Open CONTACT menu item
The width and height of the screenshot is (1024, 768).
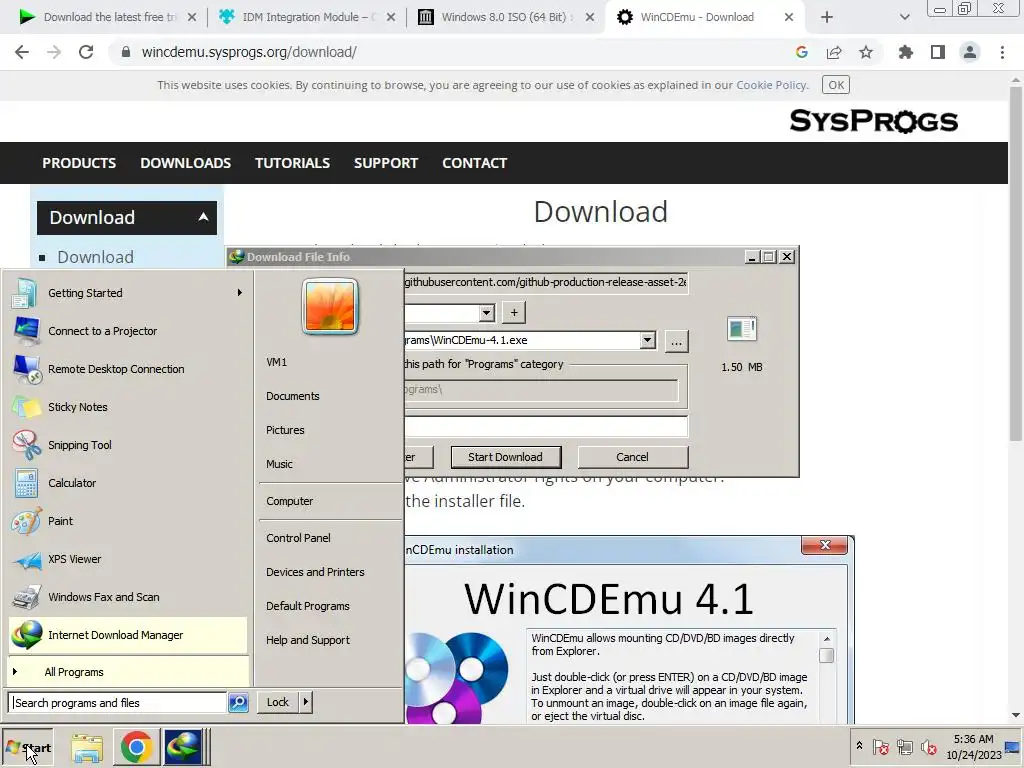pos(475,163)
